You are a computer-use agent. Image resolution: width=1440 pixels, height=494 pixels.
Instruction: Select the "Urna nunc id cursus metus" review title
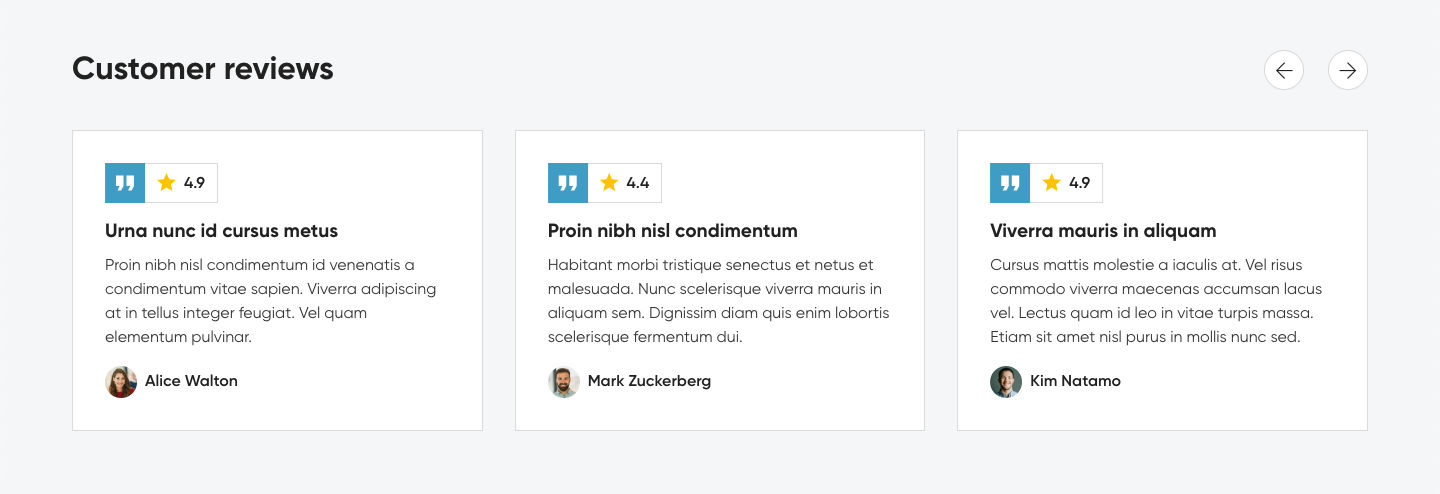(221, 231)
